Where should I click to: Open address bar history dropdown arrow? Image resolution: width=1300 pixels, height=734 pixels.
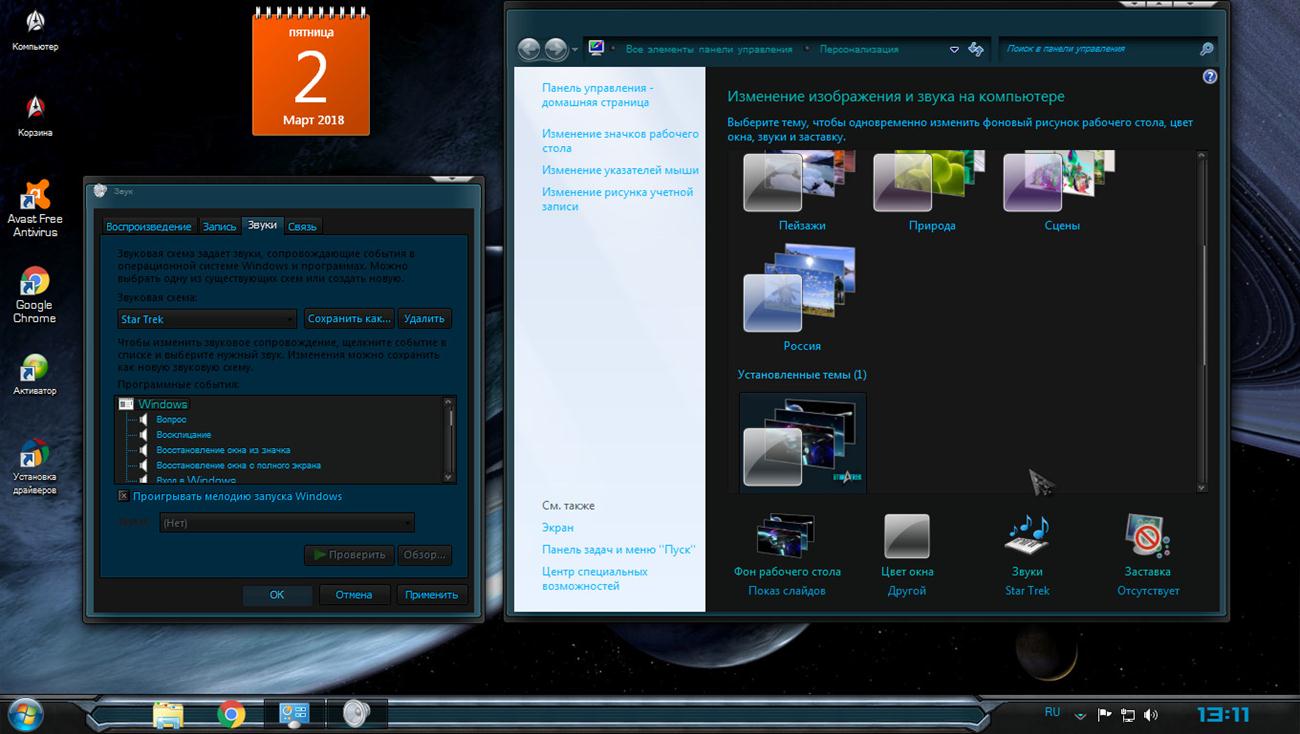[954, 49]
